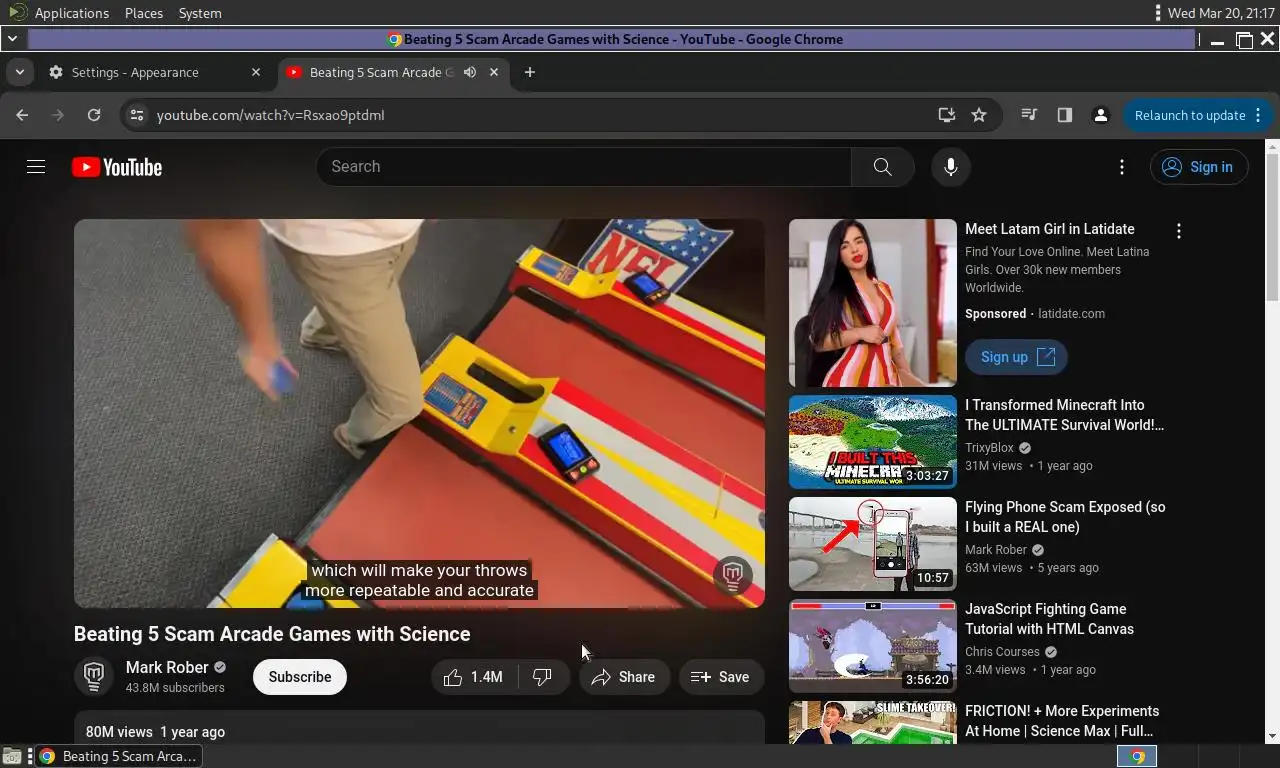The width and height of the screenshot is (1280, 768).
Task: Visit the Chris Courses channel
Action: click(1002, 652)
